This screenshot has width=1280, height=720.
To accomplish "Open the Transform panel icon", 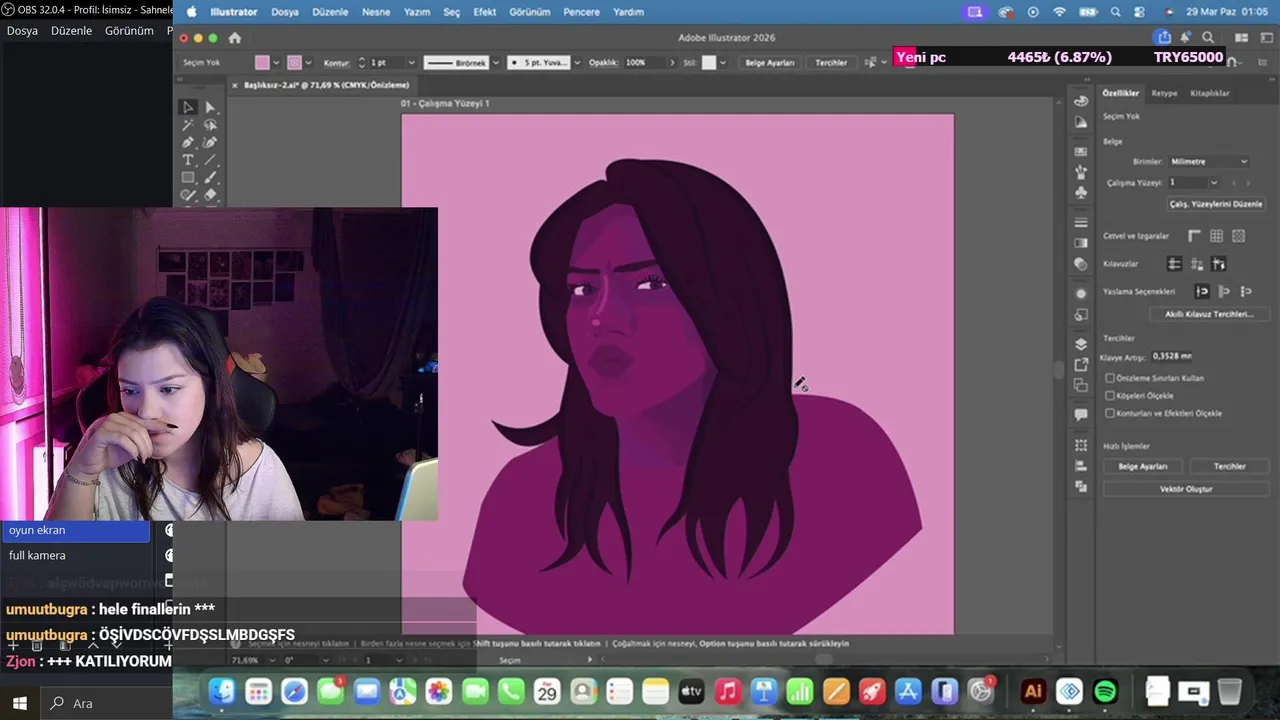I will pyautogui.click(x=1081, y=445).
